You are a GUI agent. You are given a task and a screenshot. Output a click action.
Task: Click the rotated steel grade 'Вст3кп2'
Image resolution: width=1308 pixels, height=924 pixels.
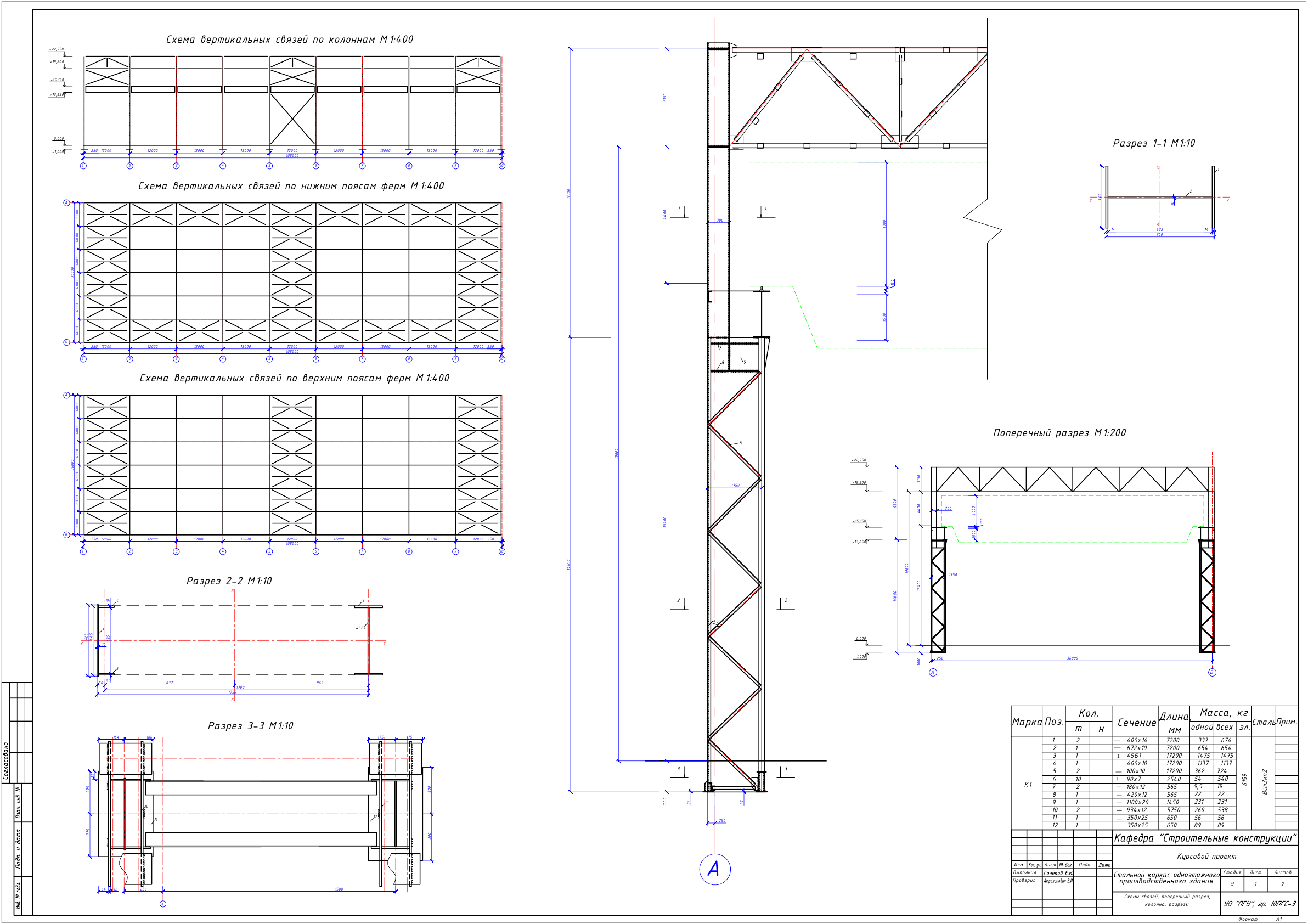point(1265,782)
